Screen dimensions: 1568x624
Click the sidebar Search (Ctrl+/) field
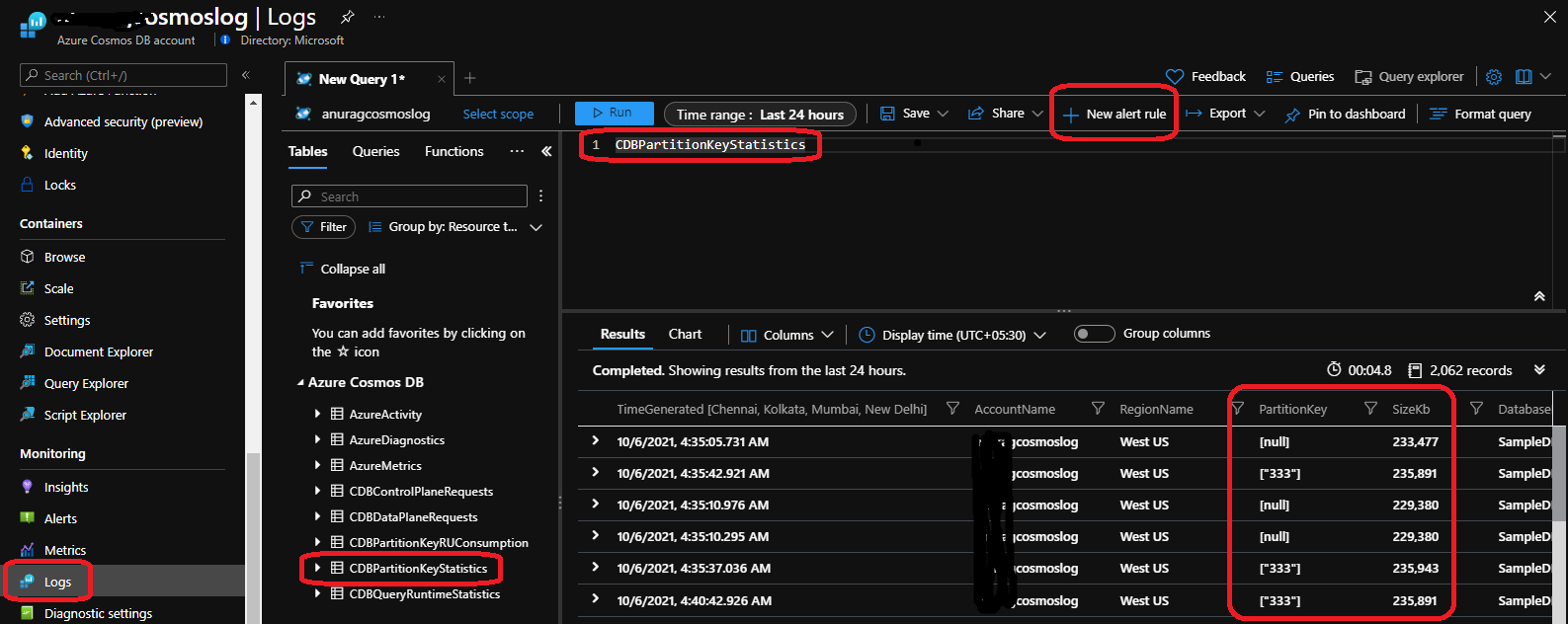point(124,75)
